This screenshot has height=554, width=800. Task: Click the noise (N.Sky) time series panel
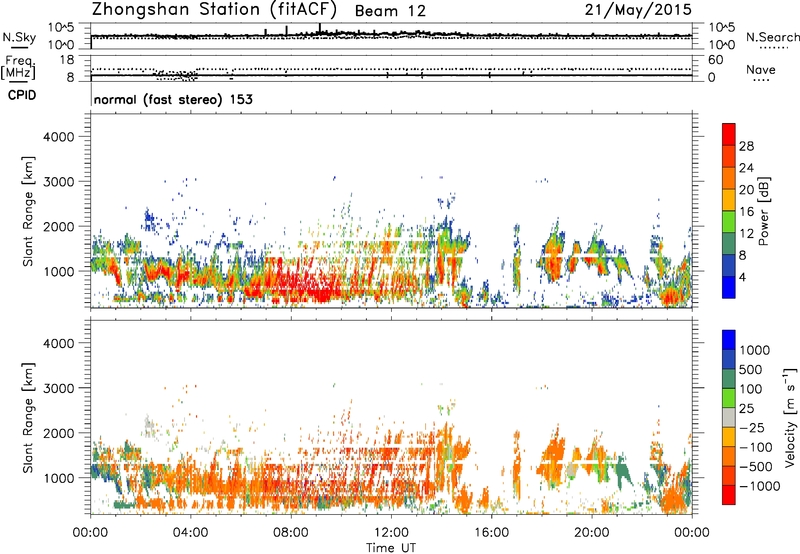pyautogui.click(x=391, y=36)
